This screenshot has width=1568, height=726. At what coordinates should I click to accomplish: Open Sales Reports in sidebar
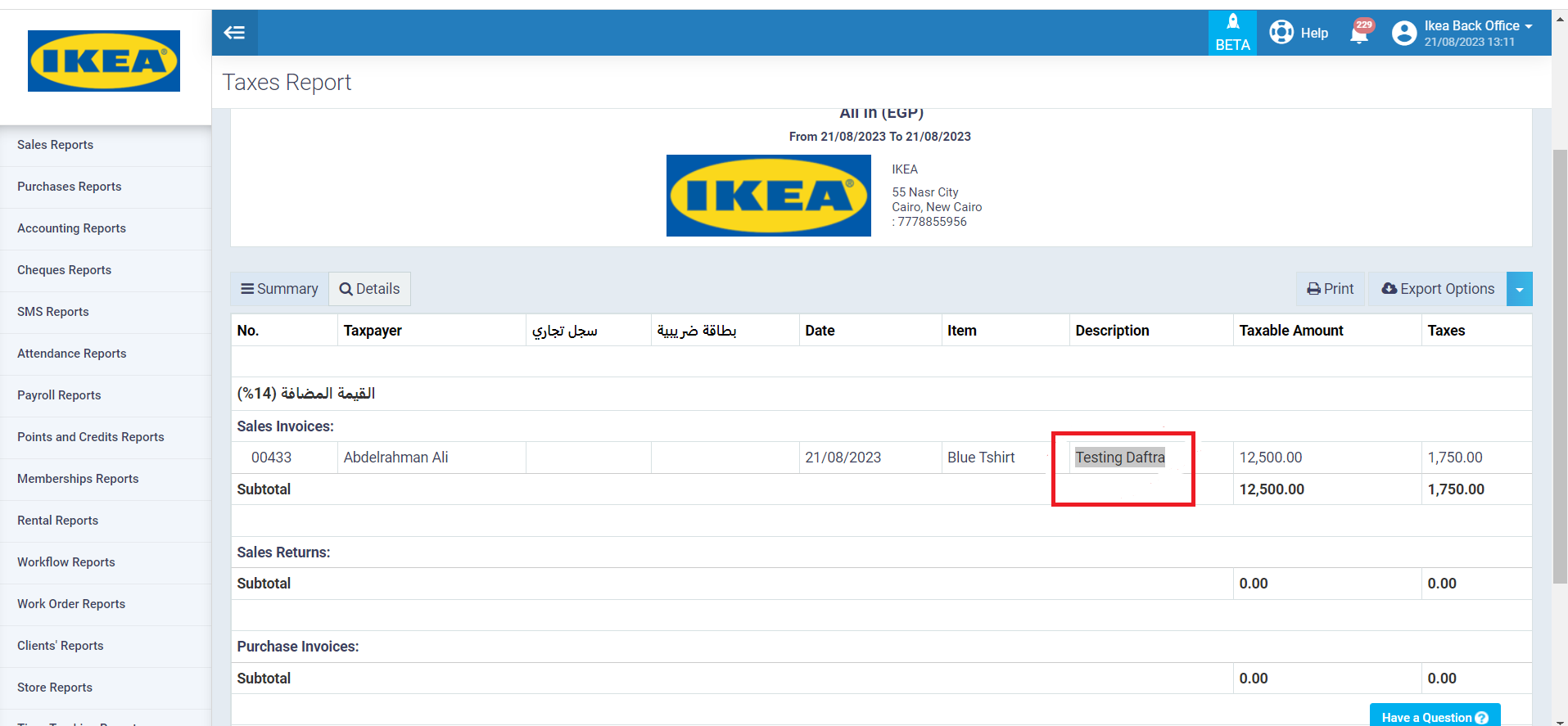(106, 145)
